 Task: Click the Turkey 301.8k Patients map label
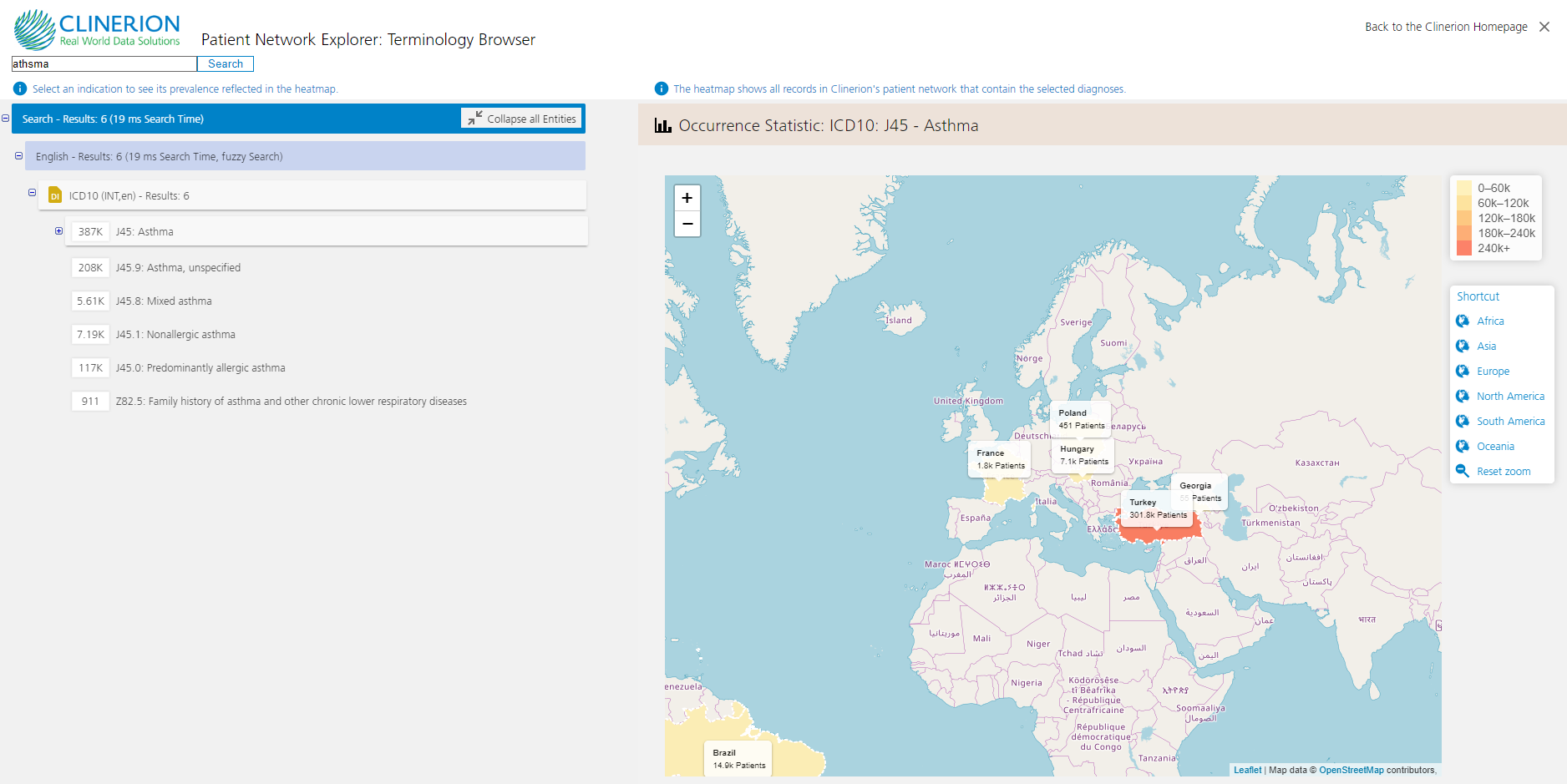(x=1158, y=508)
